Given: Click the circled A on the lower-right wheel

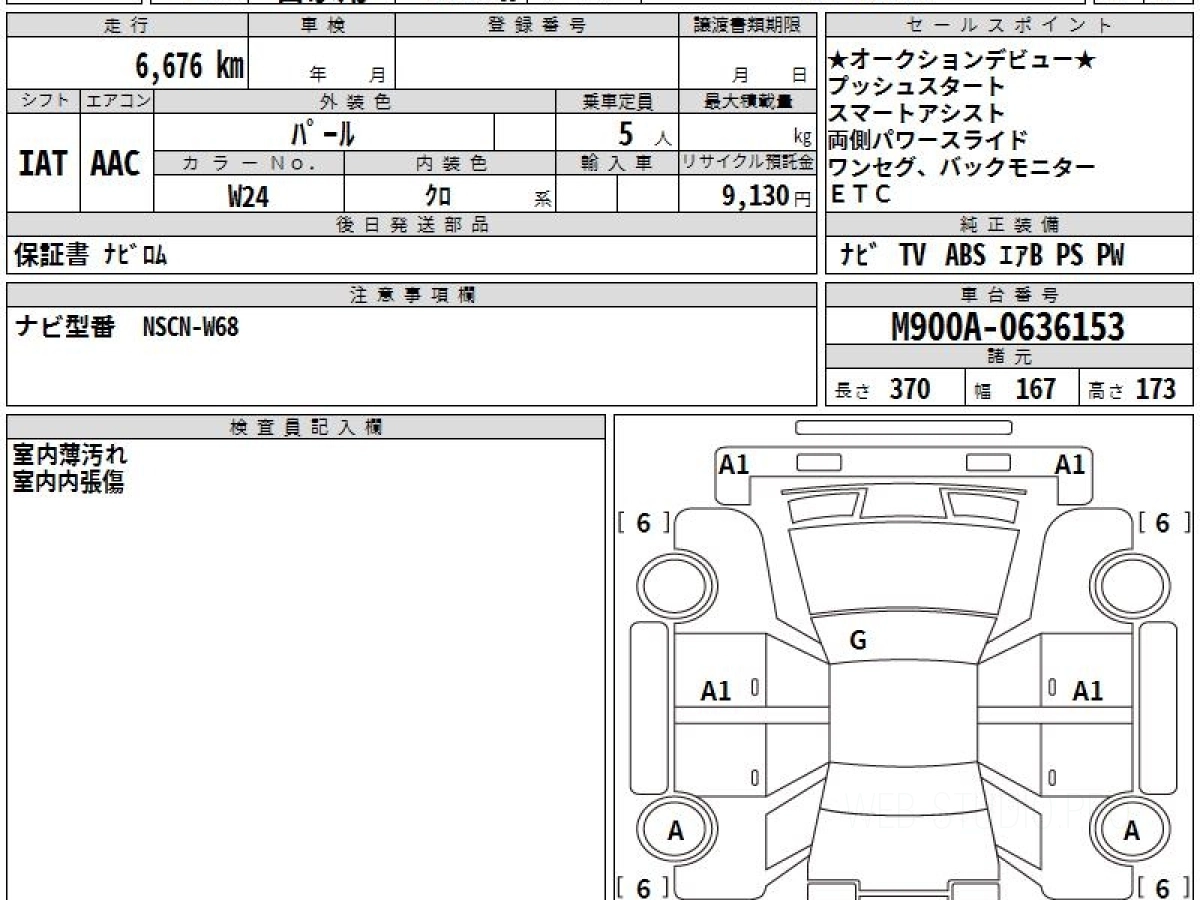Looking at the screenshot, I should pos(1132,831).
